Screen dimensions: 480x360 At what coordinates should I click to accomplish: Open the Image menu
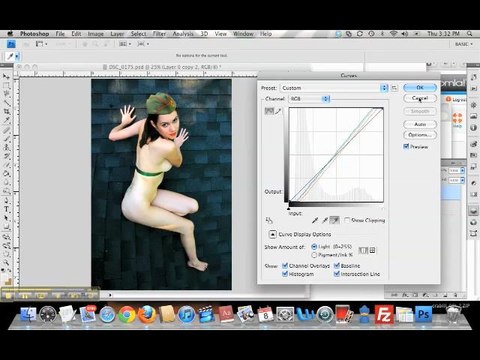[x=96, y=34]
